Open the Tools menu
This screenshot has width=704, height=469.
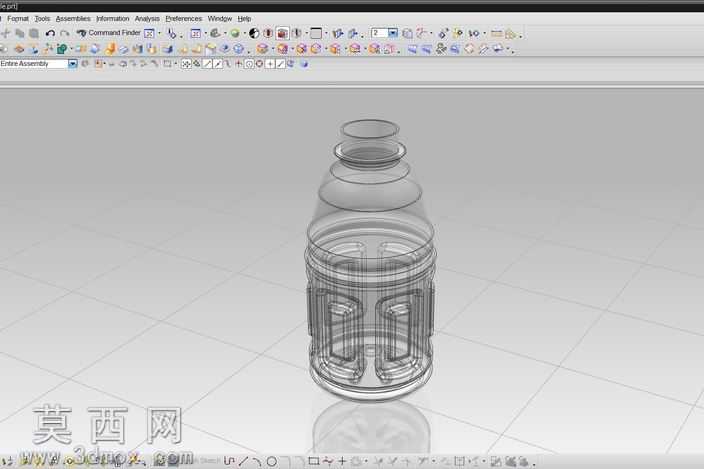tap(42, 19)
